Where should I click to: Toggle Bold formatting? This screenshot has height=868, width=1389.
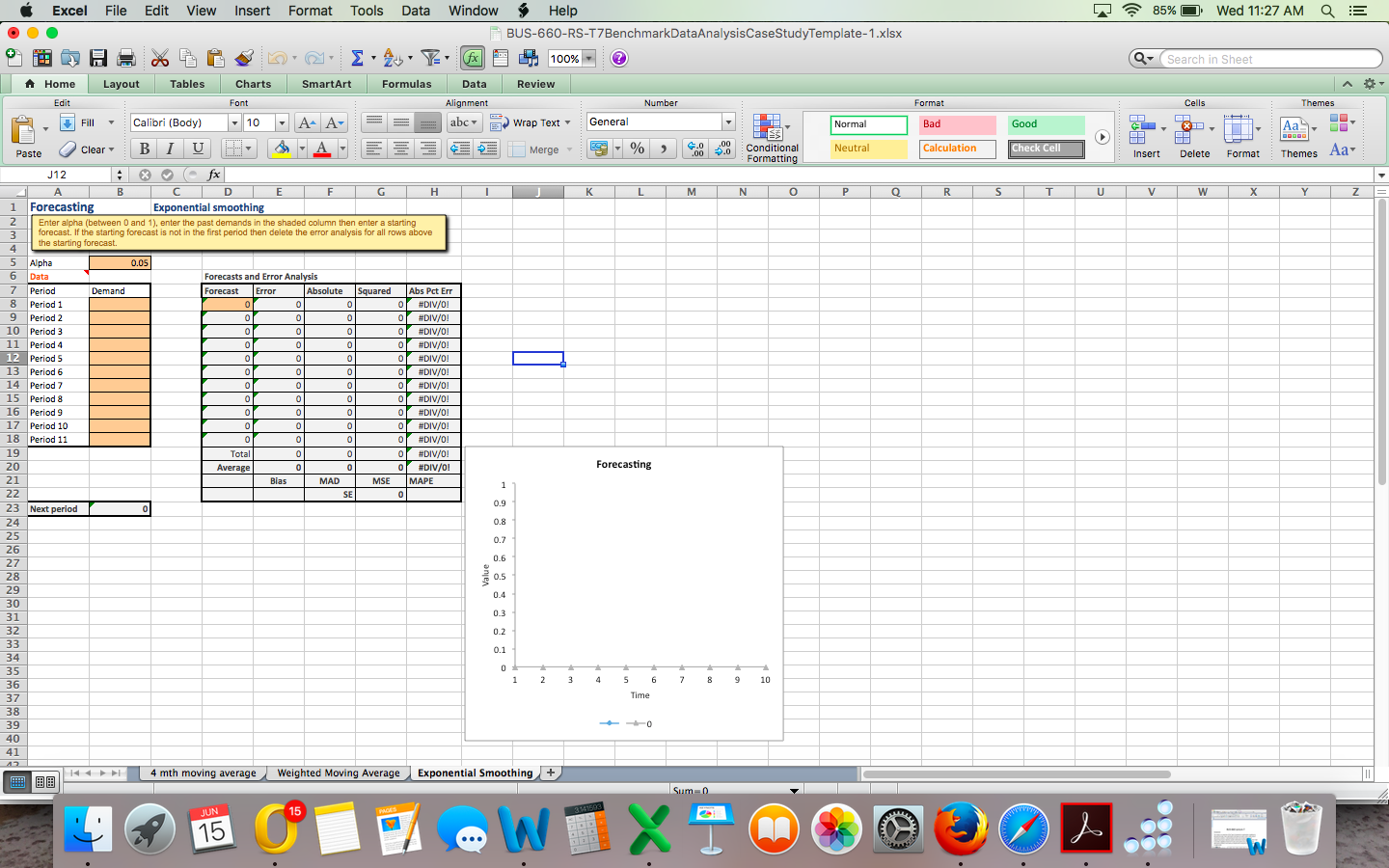(144, 149)
